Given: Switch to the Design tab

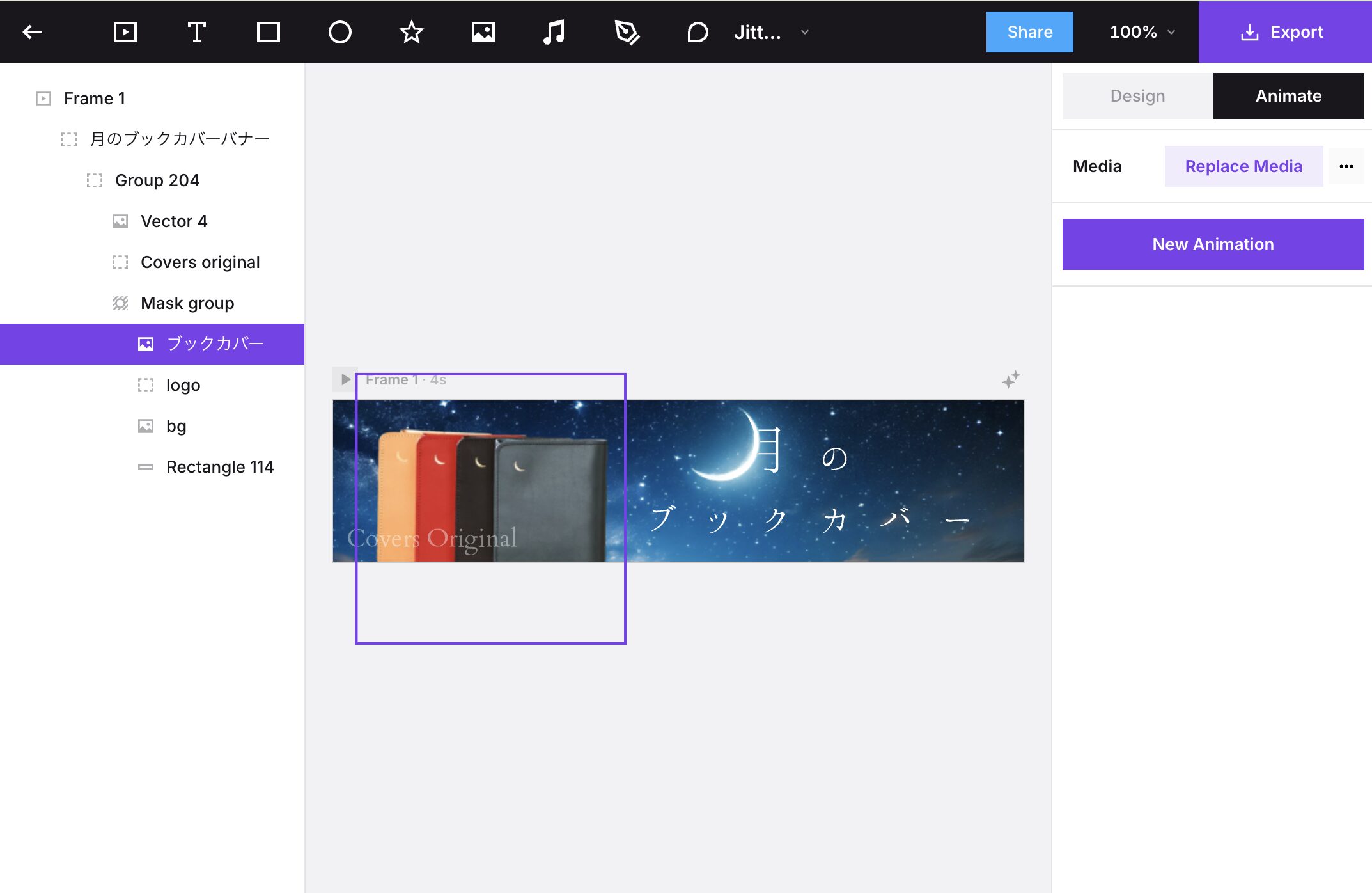Looking at the screenshot, I should [1137, 96].
